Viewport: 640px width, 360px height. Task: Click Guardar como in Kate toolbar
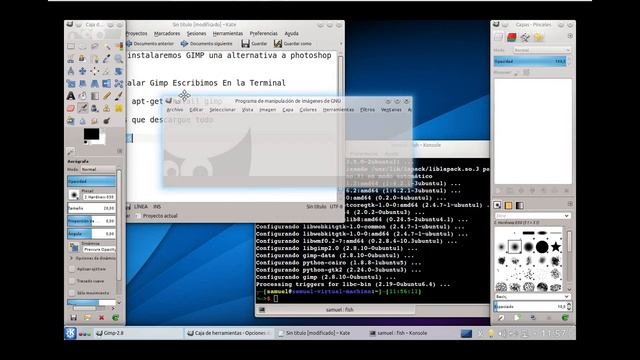[293, 43]
